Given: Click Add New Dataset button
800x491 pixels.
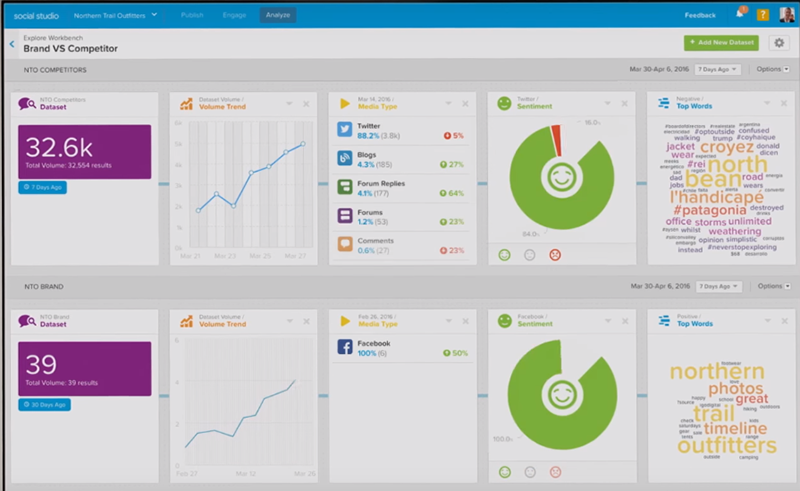Looking at the screenshot, I should point(720,43).
